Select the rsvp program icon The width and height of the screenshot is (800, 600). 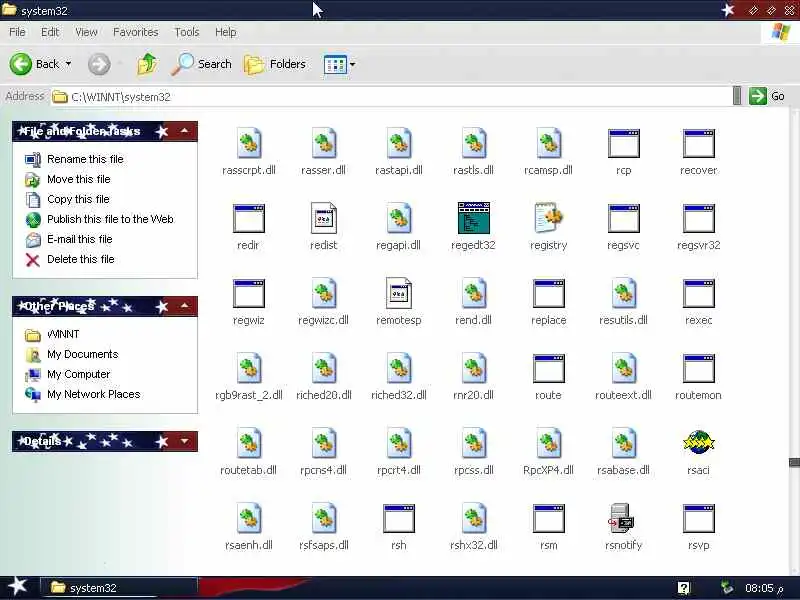(698, 518)
